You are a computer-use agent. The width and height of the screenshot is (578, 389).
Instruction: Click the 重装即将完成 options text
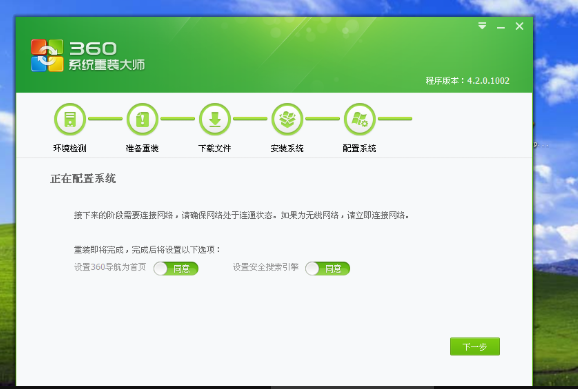147,250
